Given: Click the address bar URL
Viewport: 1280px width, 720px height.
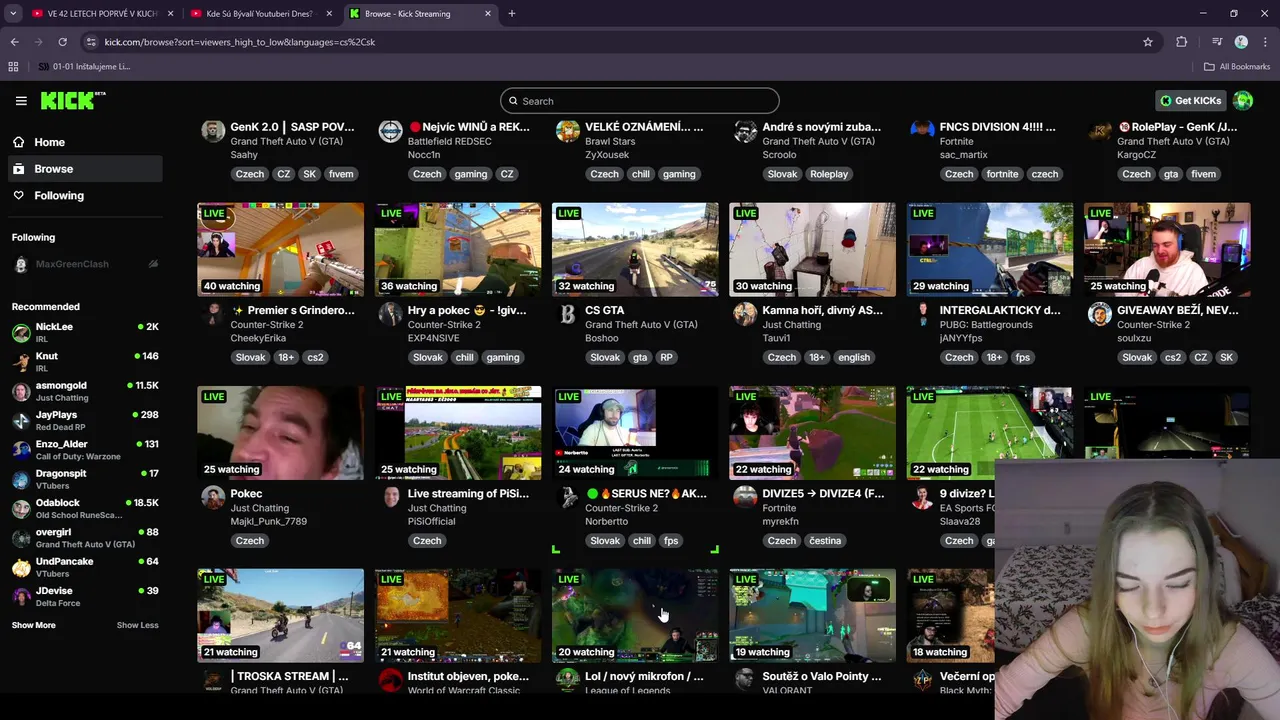Looking at the screenshot, I should [240, 42].
